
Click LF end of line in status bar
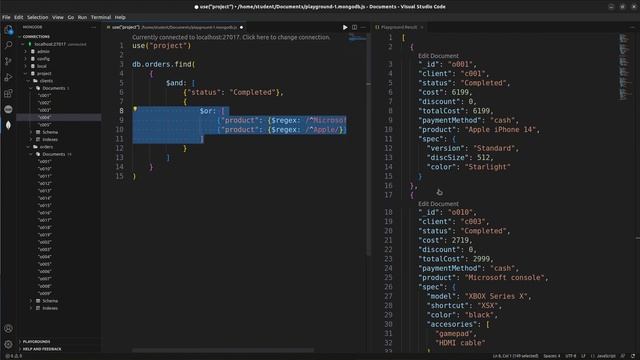[583, 356]
